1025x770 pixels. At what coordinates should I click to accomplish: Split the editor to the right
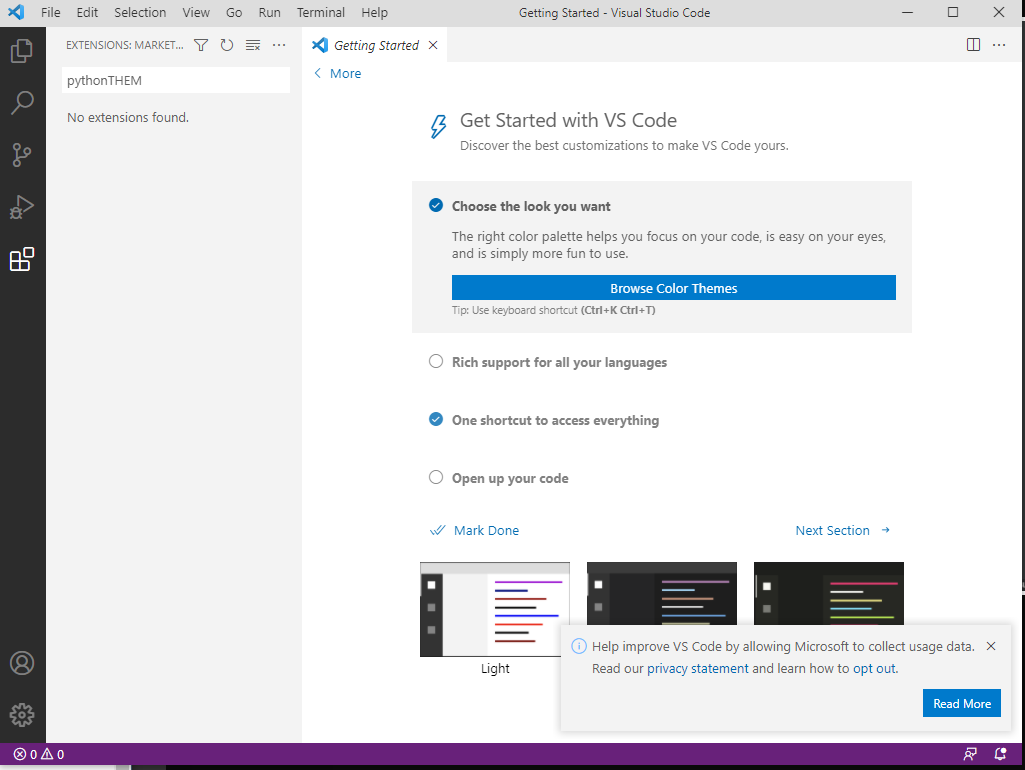tap(973, 44)
